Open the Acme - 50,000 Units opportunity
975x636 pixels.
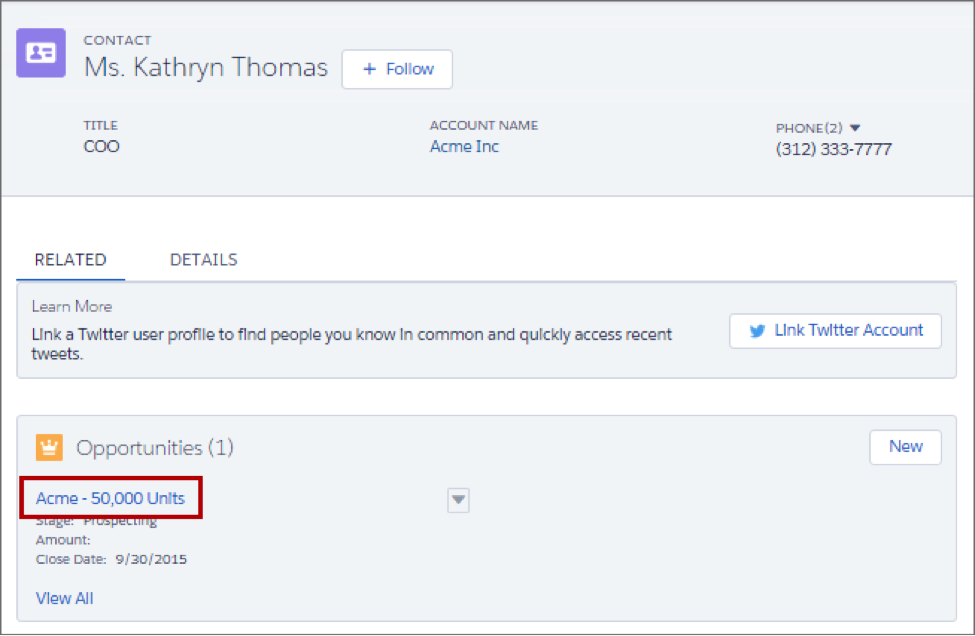coord(110,499)
